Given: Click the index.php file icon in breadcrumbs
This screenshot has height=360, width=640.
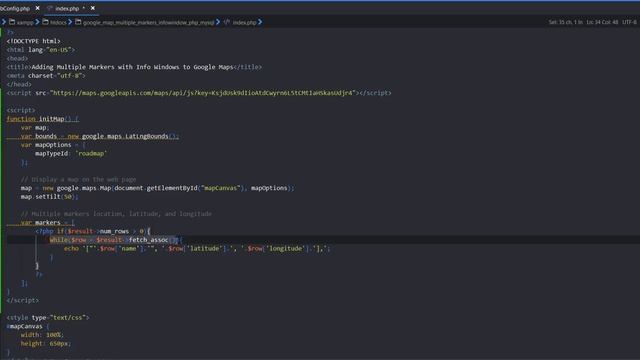Looking at the screenshot, I should click(x=227, y=22).
